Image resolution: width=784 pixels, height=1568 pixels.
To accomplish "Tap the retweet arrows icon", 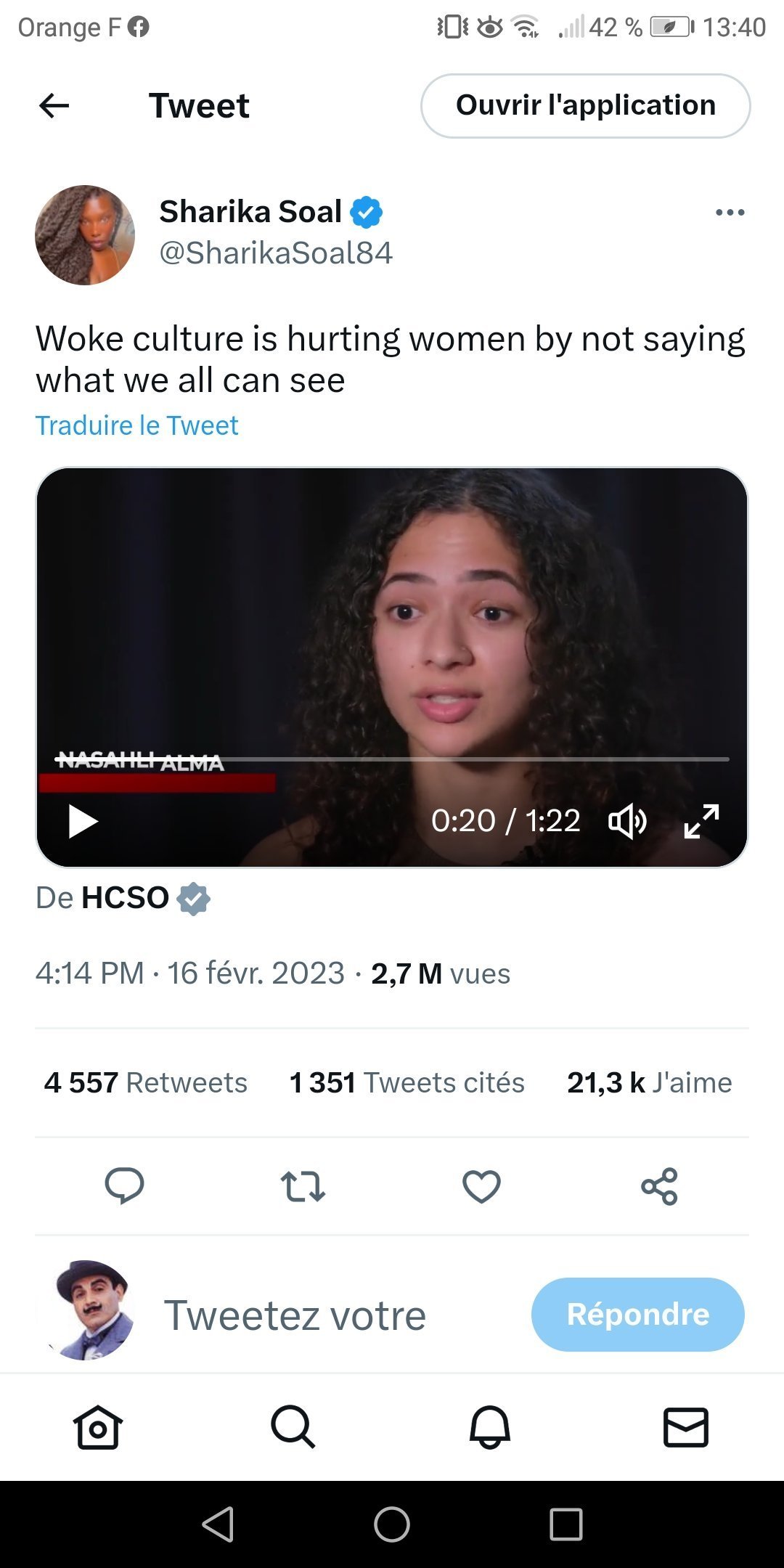I will [x=303, y=1186].
